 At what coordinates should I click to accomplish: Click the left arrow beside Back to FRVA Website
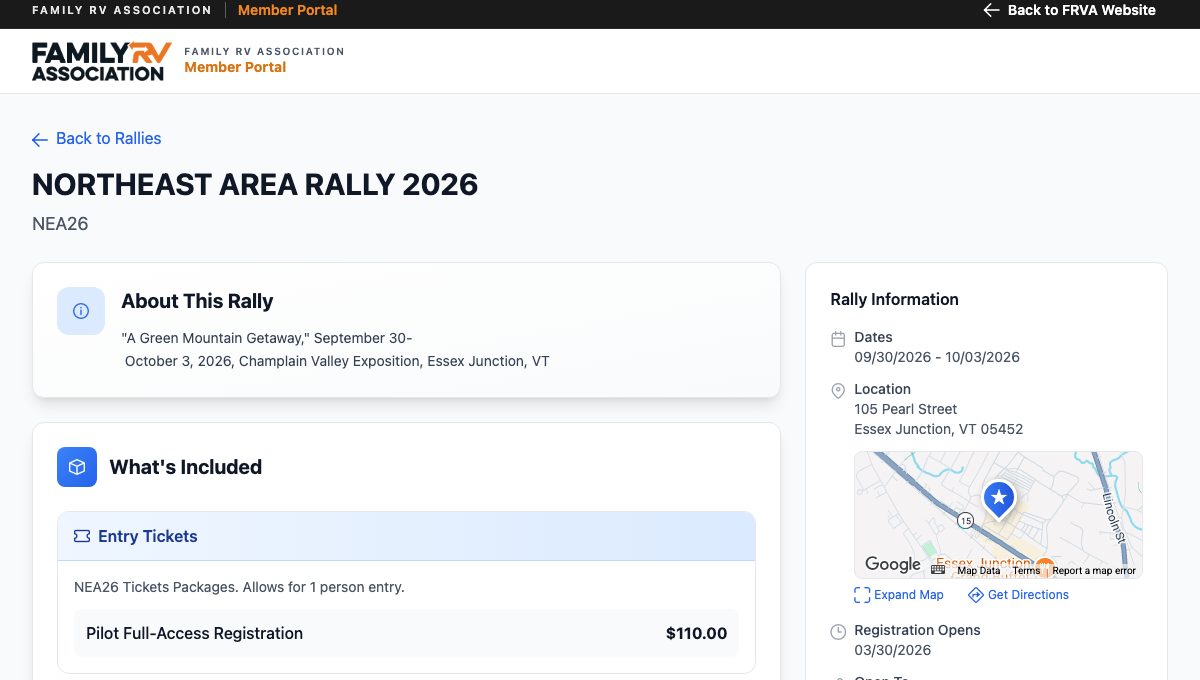(991, 10)
